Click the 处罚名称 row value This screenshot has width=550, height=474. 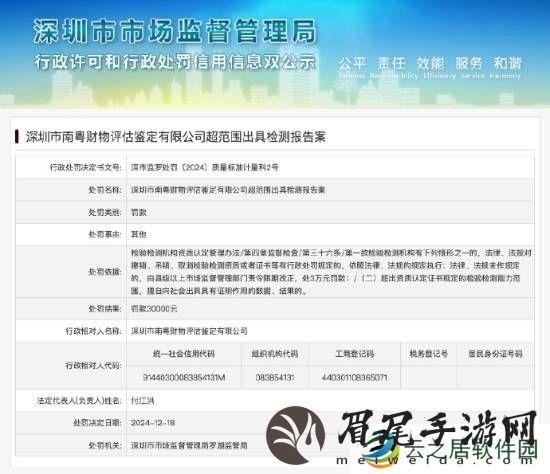228,190
